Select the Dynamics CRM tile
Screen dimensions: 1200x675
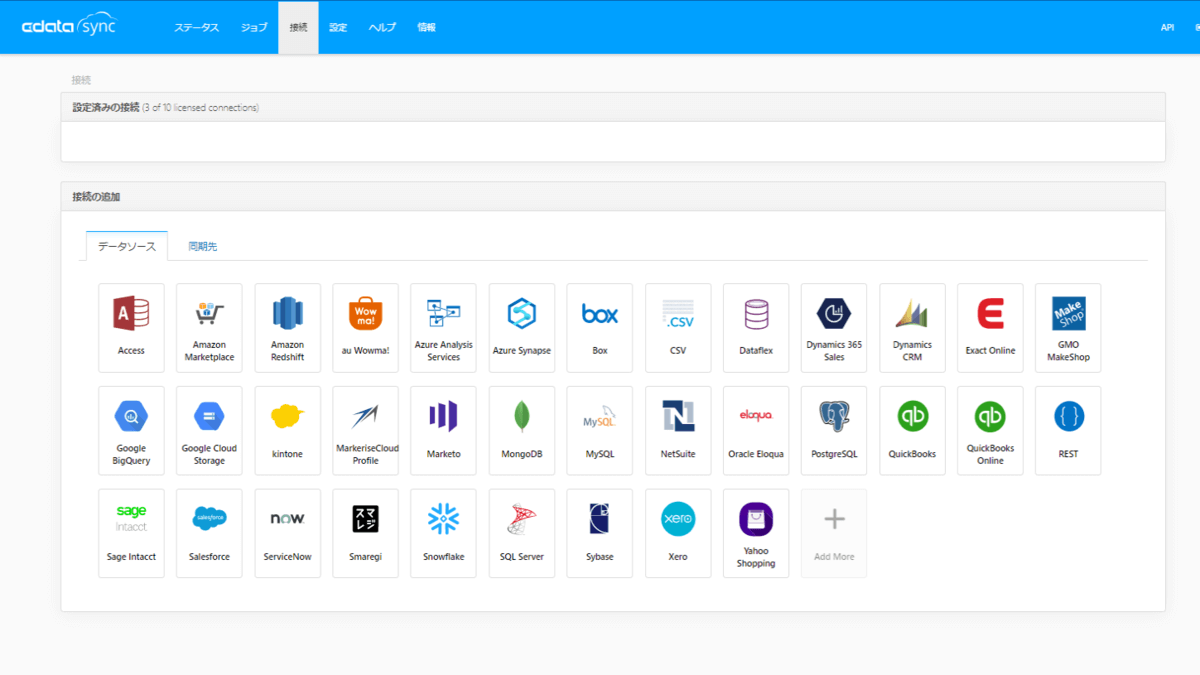point(912,328)
